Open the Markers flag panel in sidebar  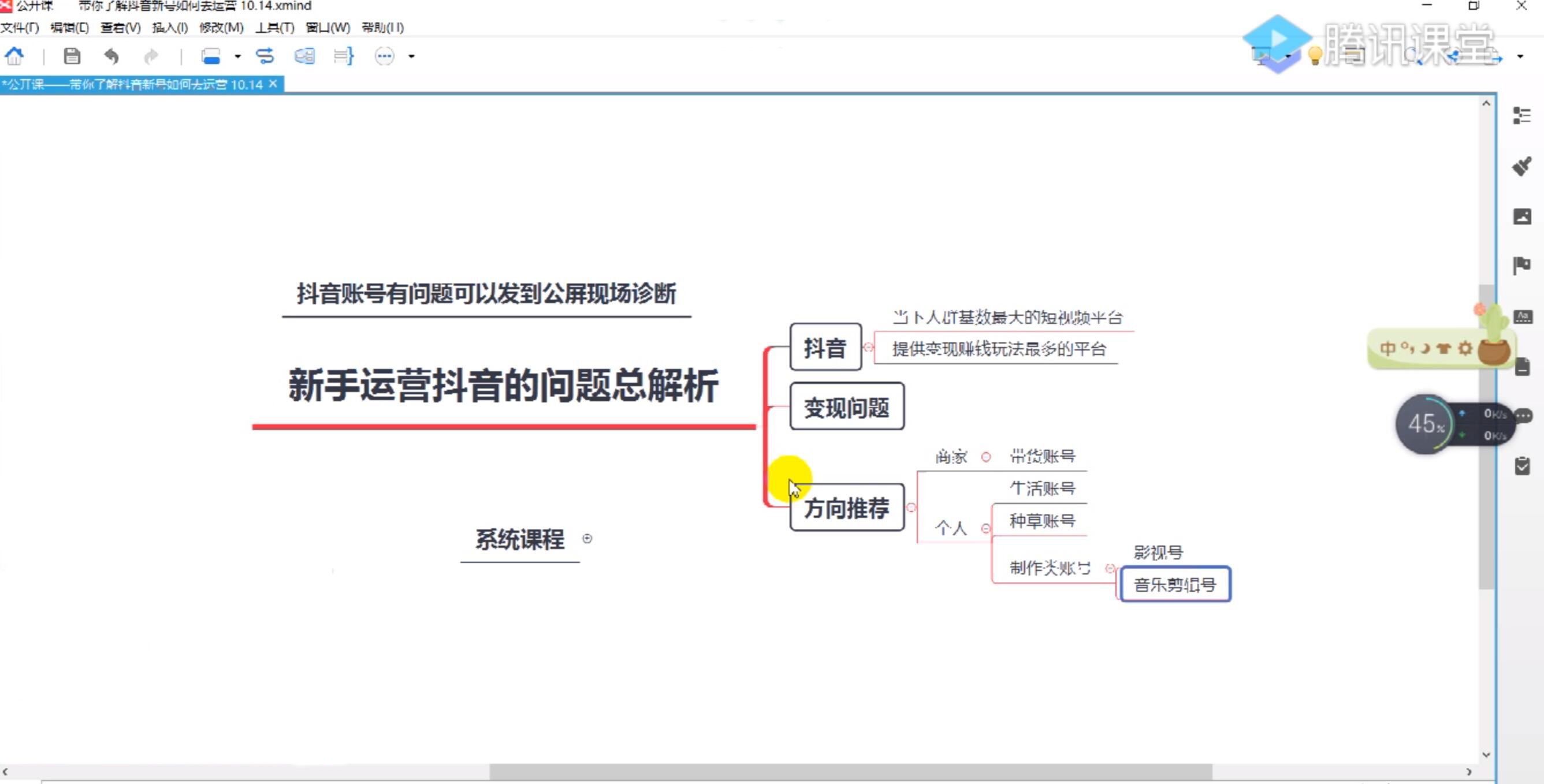1521,266
